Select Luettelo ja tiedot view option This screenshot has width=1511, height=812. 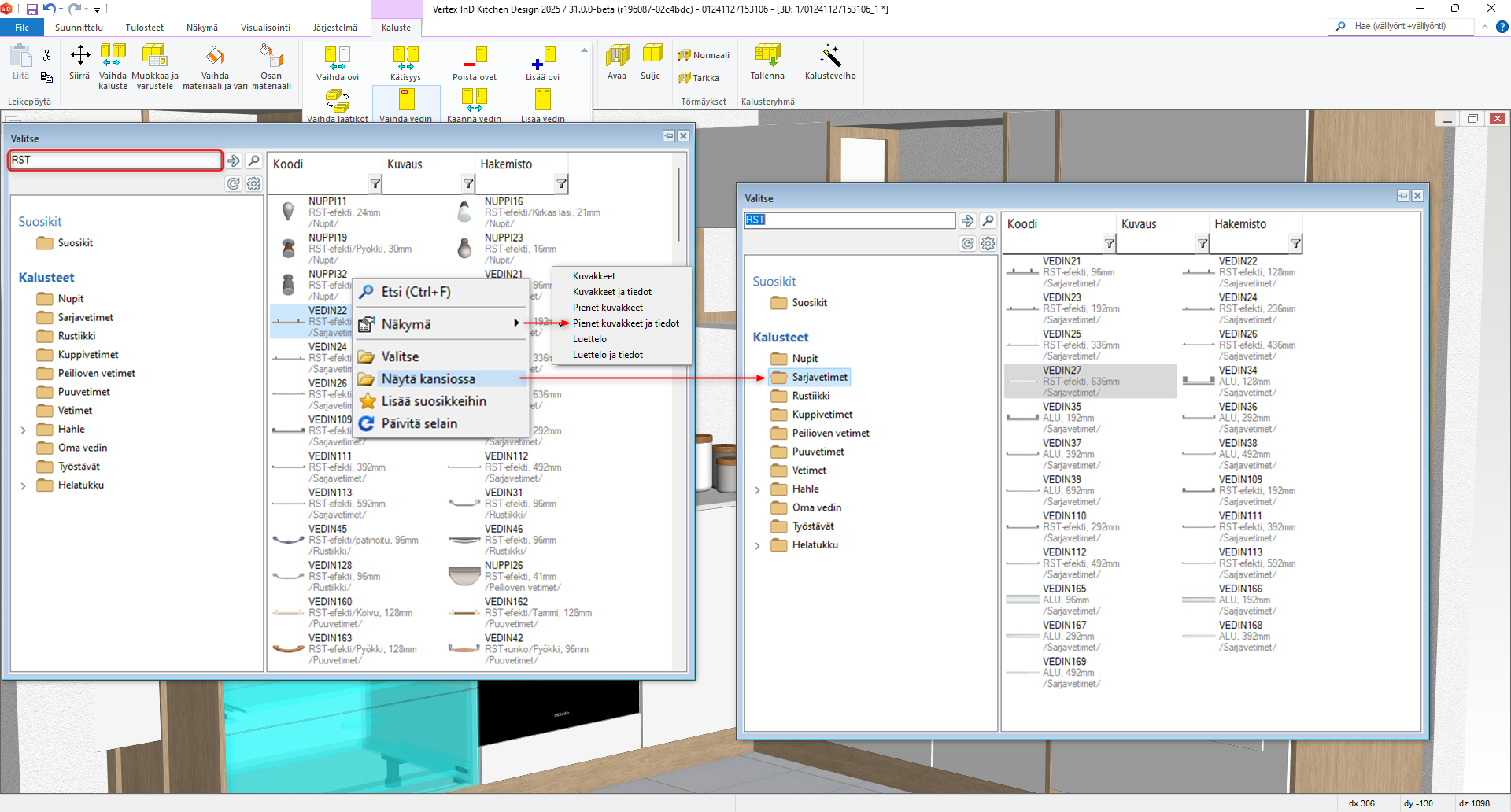[x=608, y=355]
